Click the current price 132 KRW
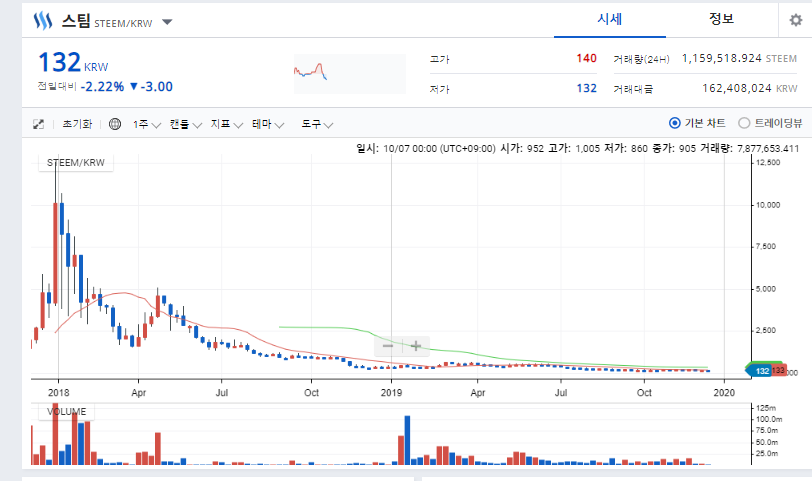Screen dimensions: 812x481 pos(73,63)
